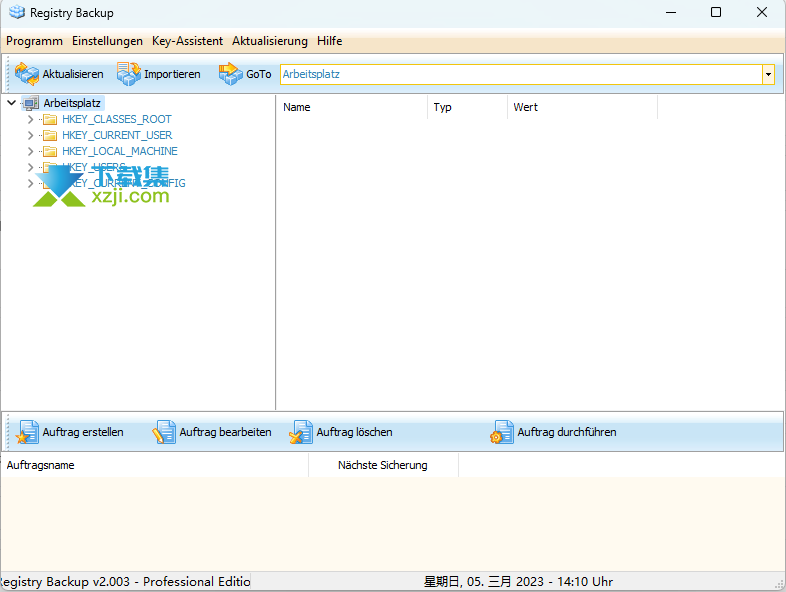The height and width of the screenshot is (592, 786).
Task: Click the Auftrag löschen label
Action: [x=354, y=432]
